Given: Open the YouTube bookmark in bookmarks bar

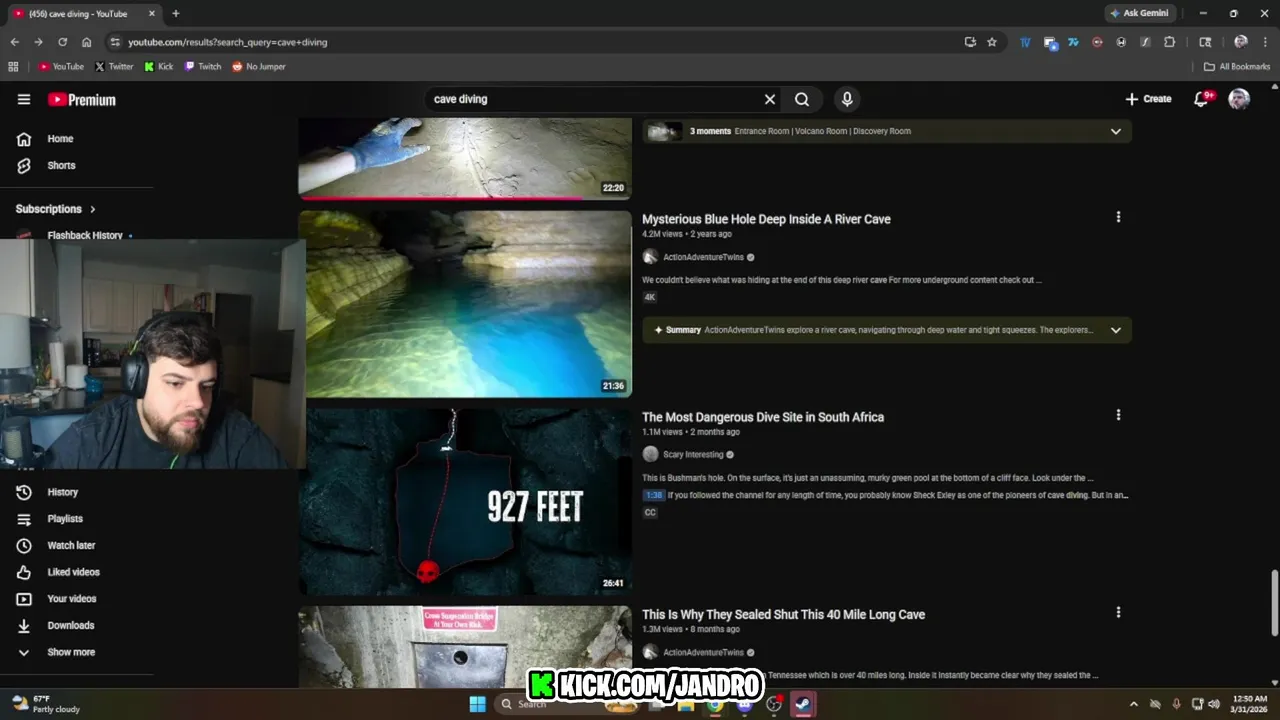Looking at the screenshot, I should point(61,67).
